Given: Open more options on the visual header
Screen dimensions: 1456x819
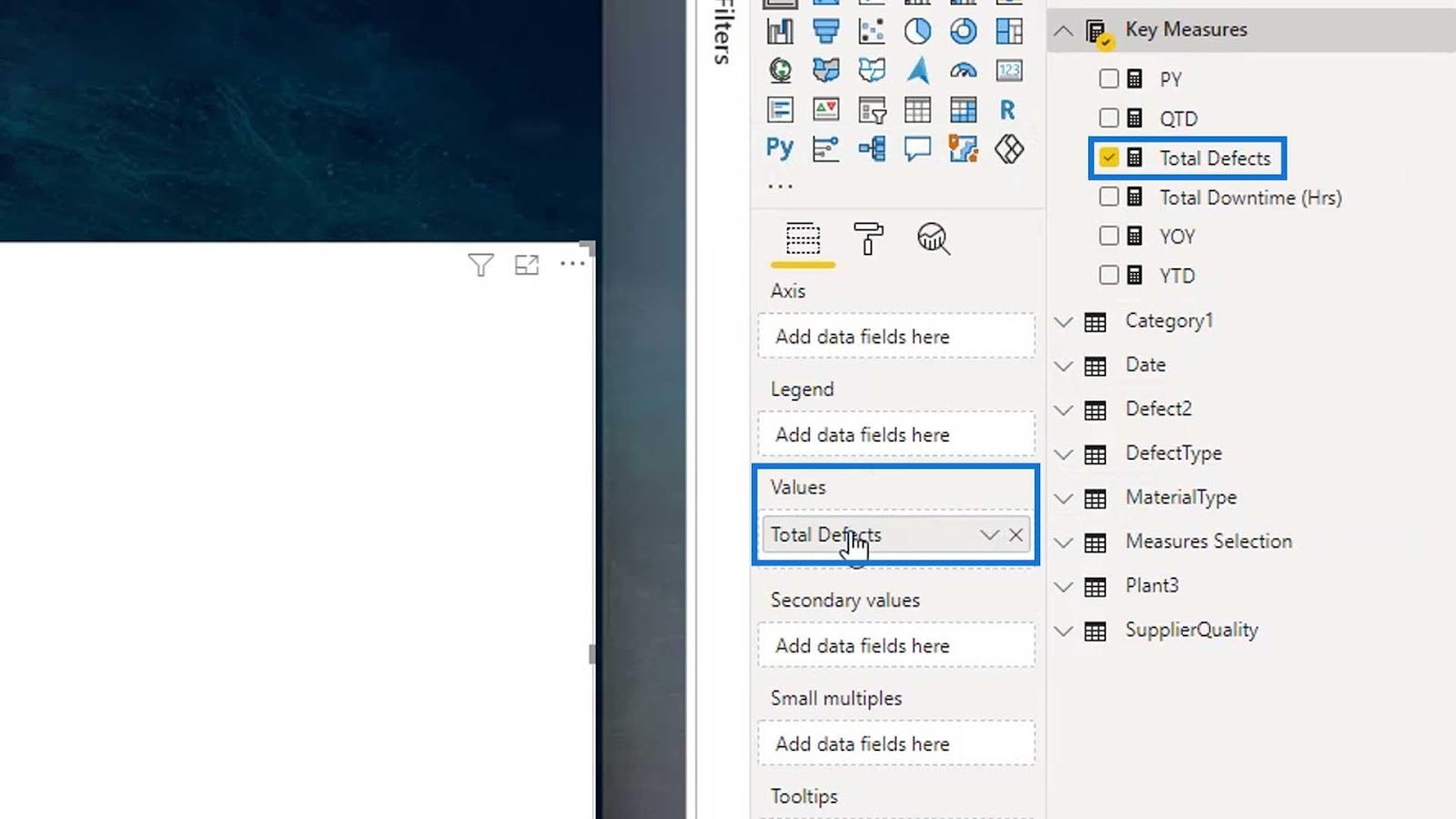Looking at the screenshot, I should (572, 264).
